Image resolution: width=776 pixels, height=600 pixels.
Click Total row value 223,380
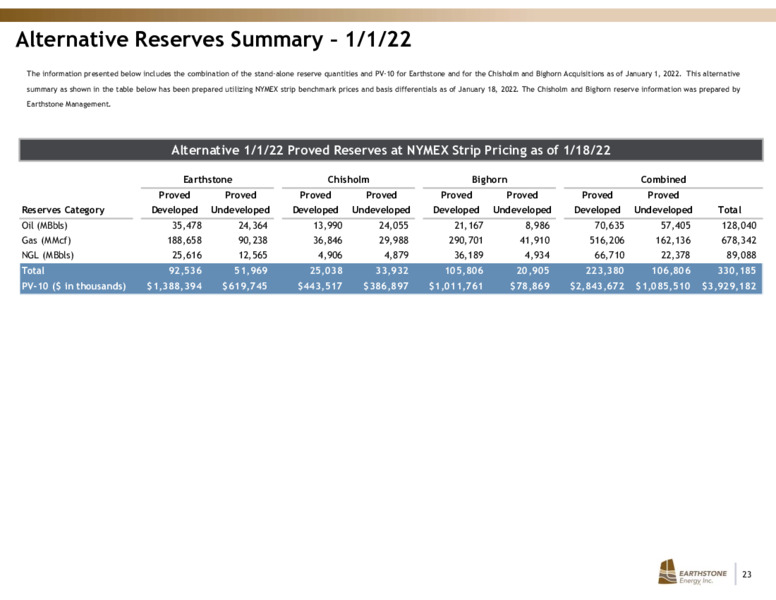(x=605, y=271)
